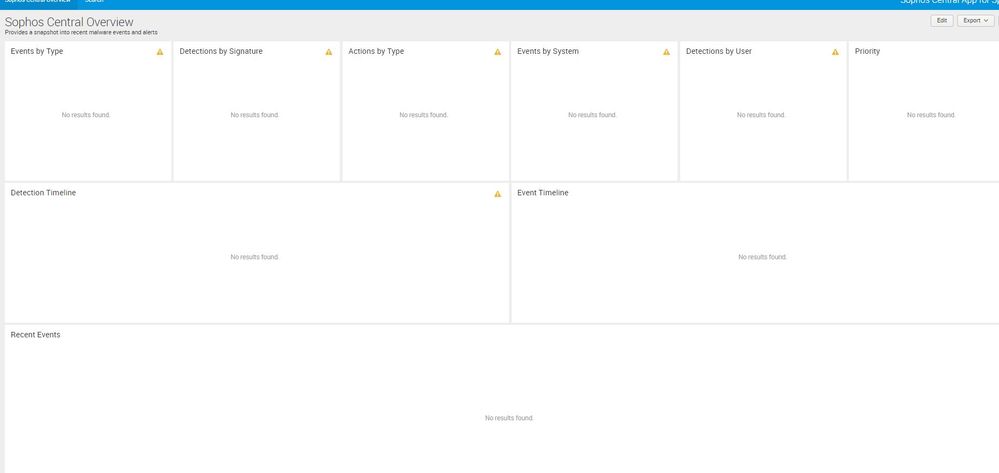Select the Events by System panel title
The height and width of the screenshot is (473, 999).
[548, 52]
